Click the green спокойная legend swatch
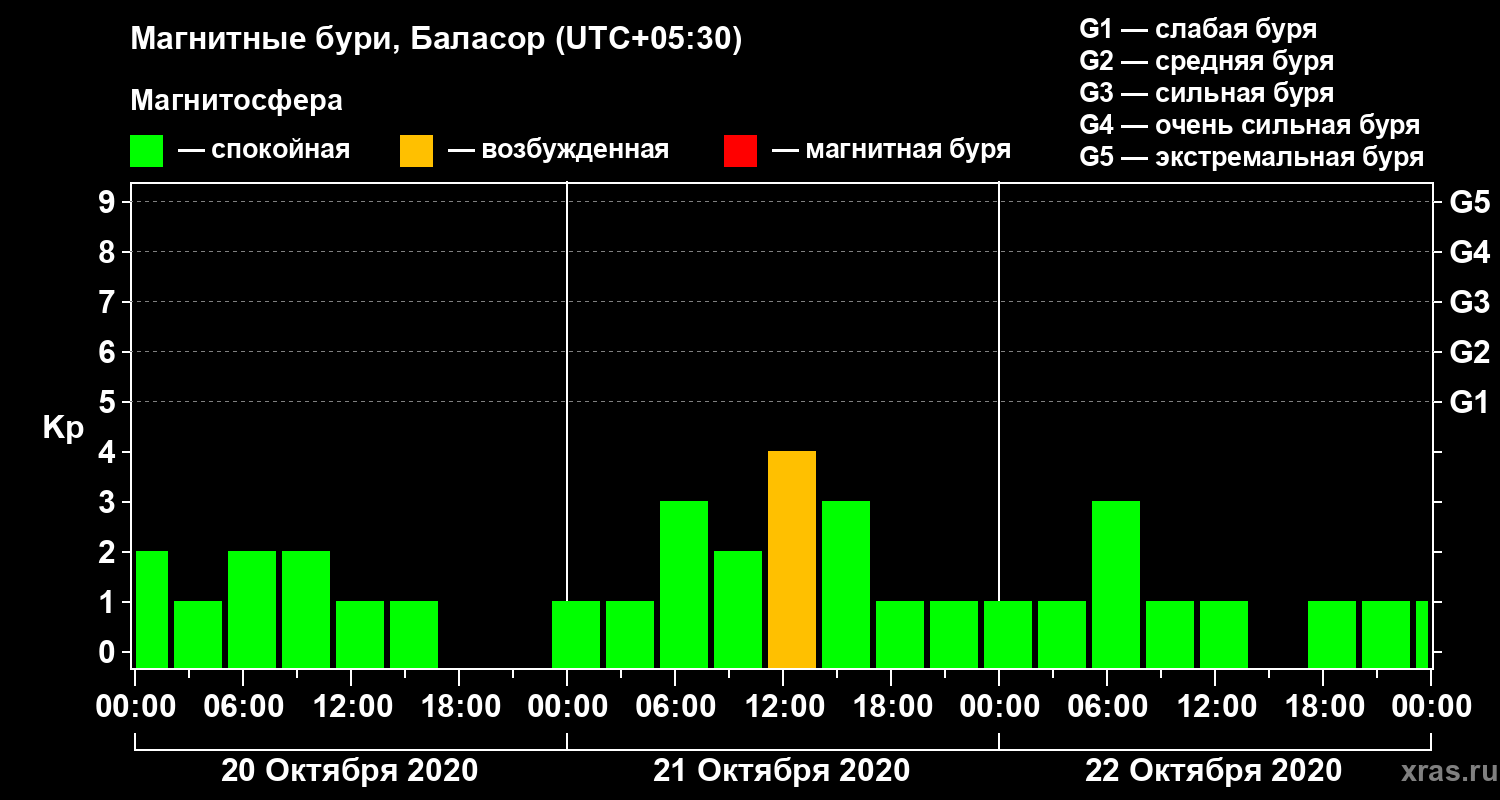1500x800 pixels. tap(146, 151)
